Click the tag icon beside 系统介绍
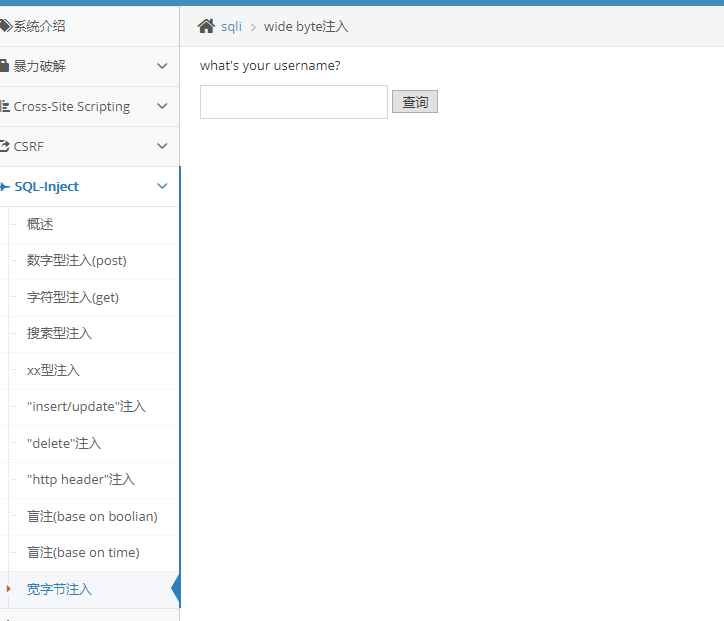This screenshot has height=621, width=724. coord(6,26)
